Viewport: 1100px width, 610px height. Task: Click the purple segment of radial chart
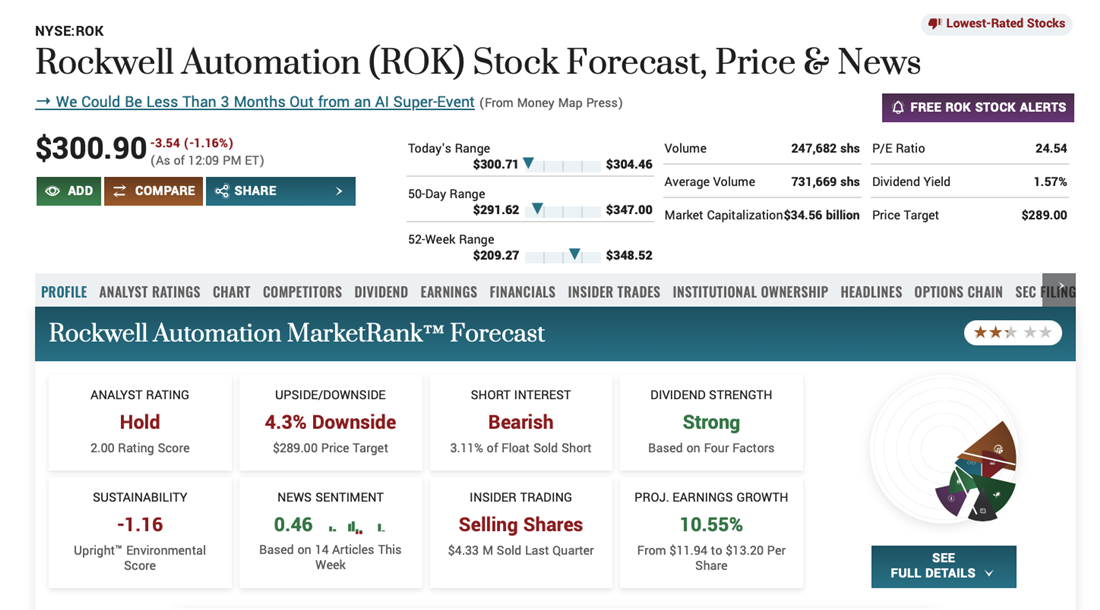pos(951,499)
